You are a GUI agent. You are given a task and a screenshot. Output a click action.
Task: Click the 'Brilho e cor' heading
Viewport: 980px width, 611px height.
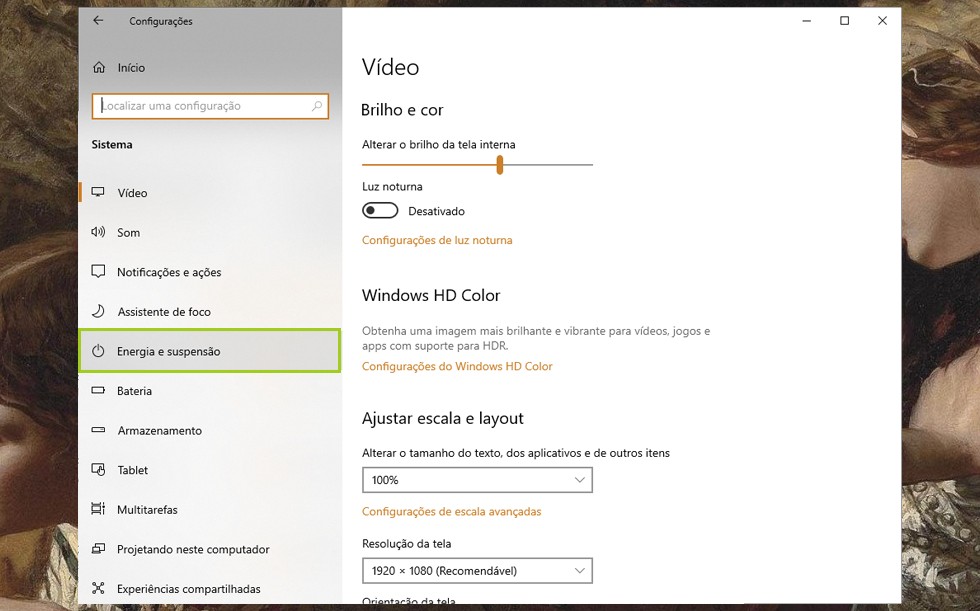pyautogui.click(x=402, y=110)
